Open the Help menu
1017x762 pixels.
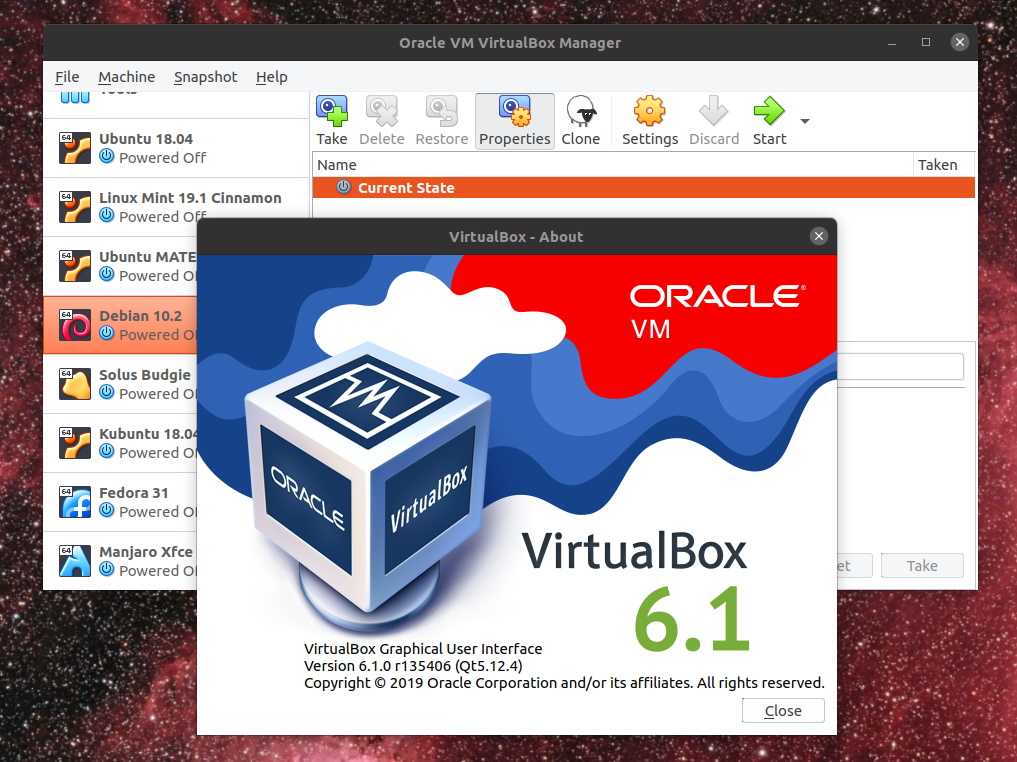(271, 76)
